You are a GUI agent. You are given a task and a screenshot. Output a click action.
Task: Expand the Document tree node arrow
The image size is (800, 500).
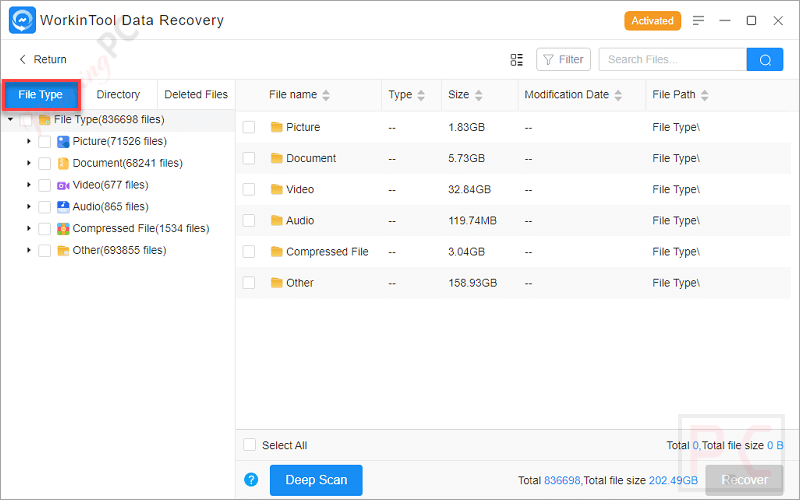(29, 163)
